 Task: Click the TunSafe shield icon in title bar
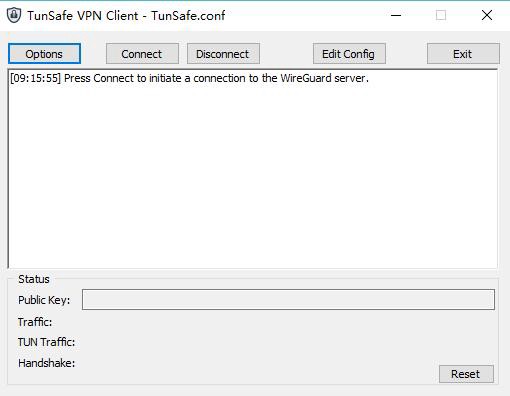pyautogui.click(x=14, y=15)
